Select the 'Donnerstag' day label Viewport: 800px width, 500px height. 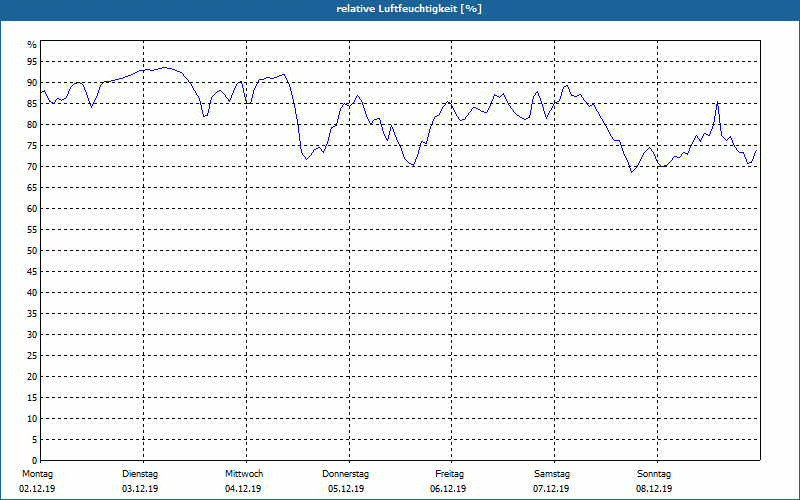[345, 474]
